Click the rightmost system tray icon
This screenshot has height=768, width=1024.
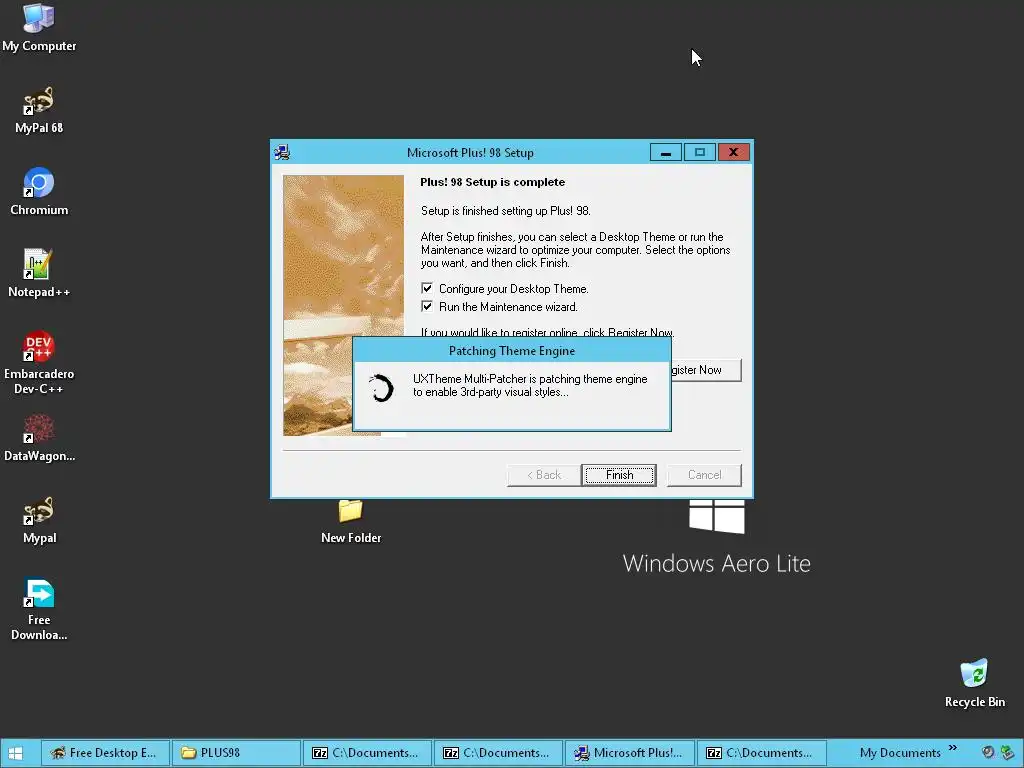point(1008,752)
